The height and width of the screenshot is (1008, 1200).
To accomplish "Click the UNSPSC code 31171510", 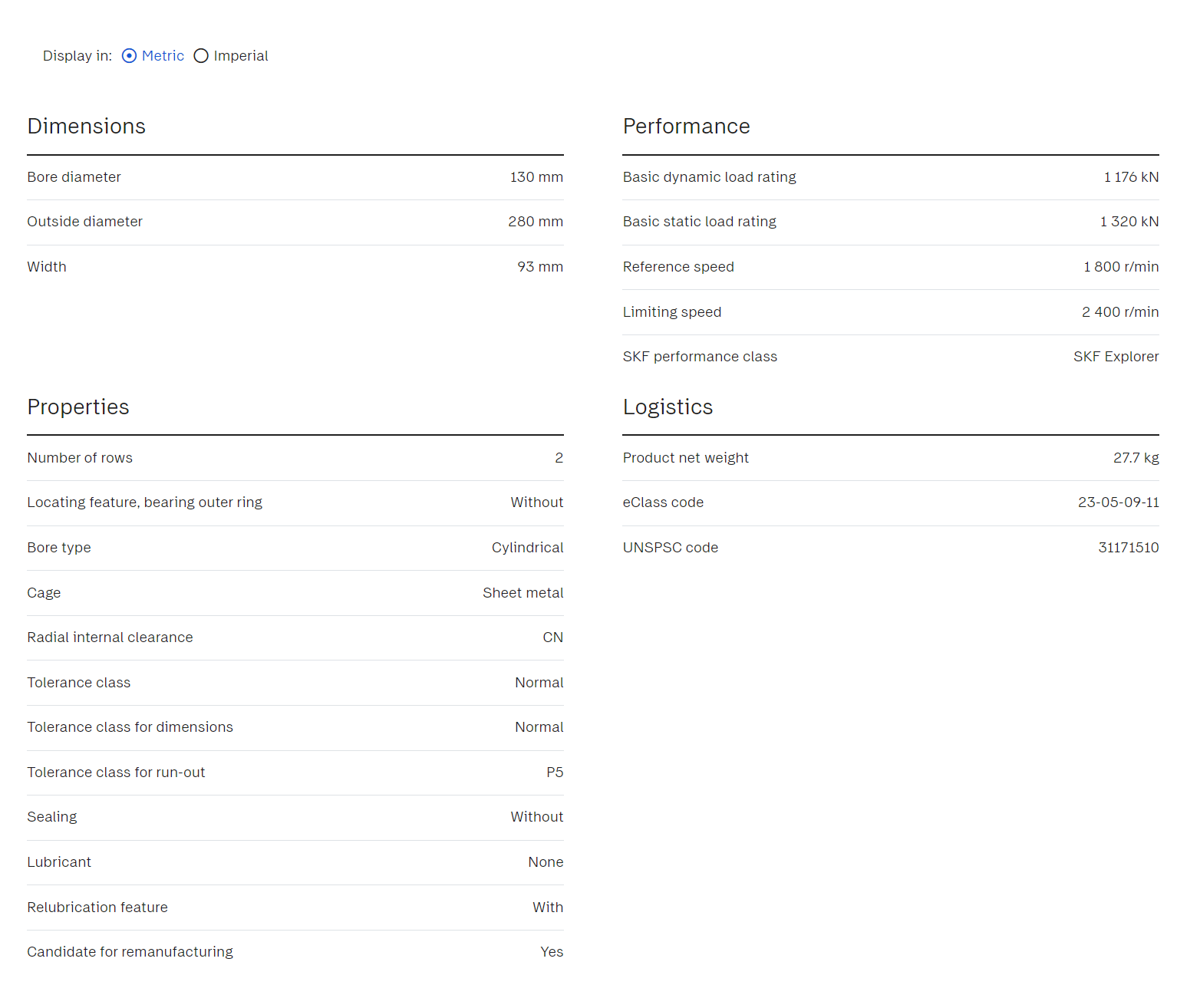I will pyautogui.click(x=1128, y=548).
